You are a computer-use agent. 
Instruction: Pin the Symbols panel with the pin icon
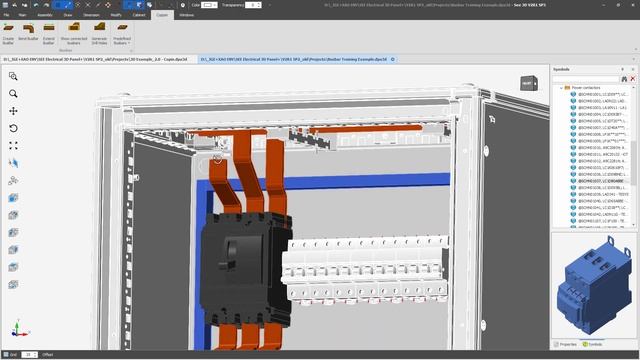click(622, 69)
